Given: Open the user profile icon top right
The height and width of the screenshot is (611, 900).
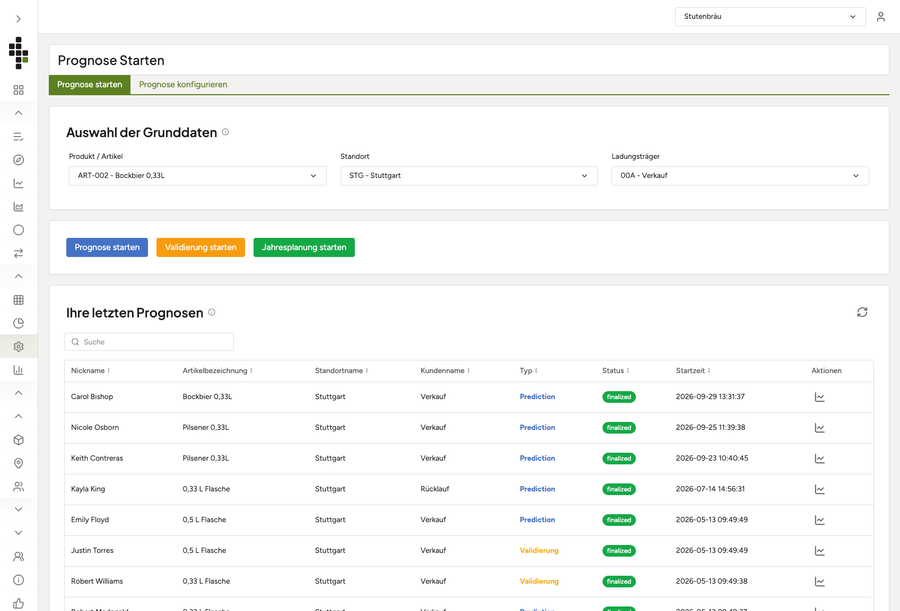Looking at the screenshot, I should (x=880, y=17).
